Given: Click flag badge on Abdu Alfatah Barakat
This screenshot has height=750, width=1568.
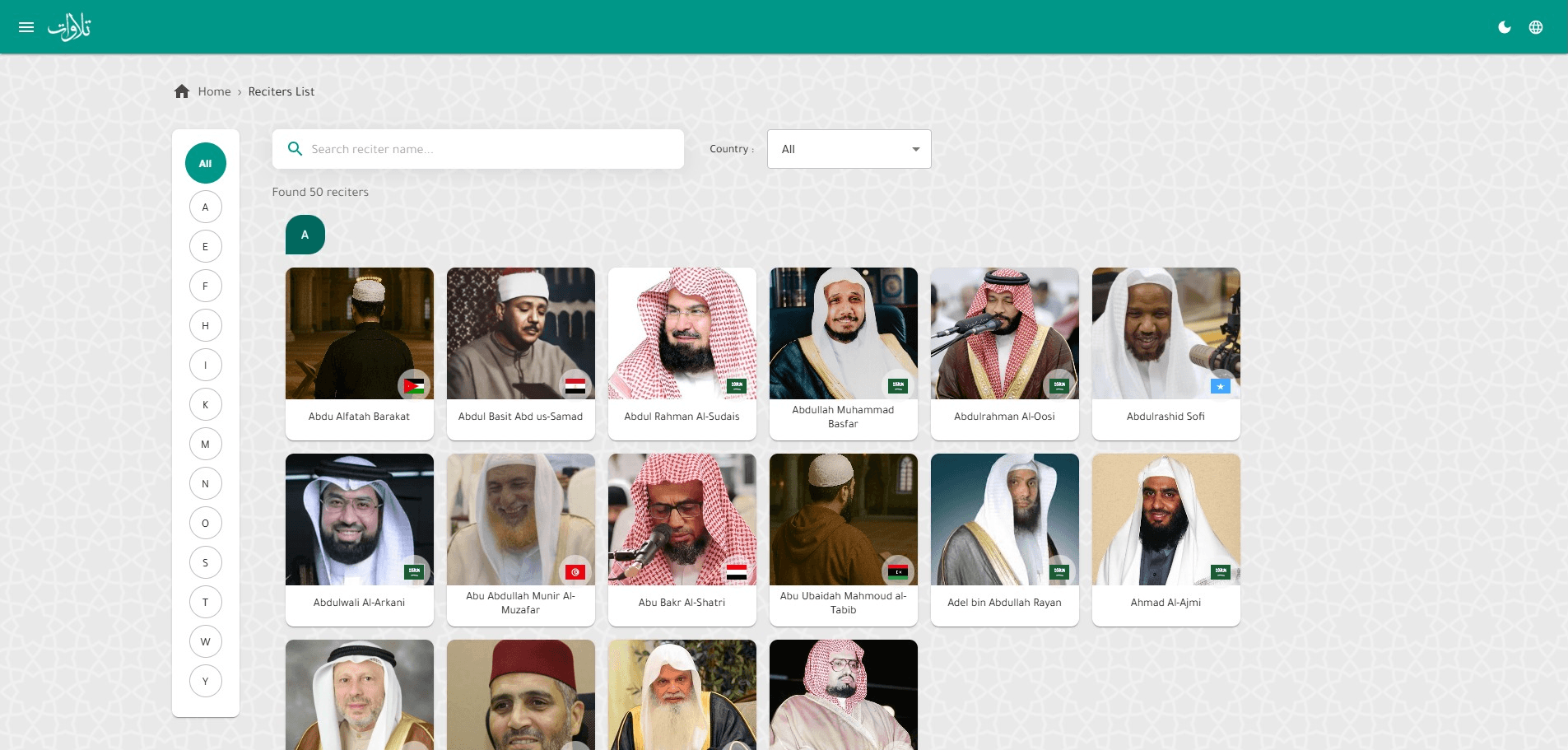Looking at the screenshot, I should [414, 386].
